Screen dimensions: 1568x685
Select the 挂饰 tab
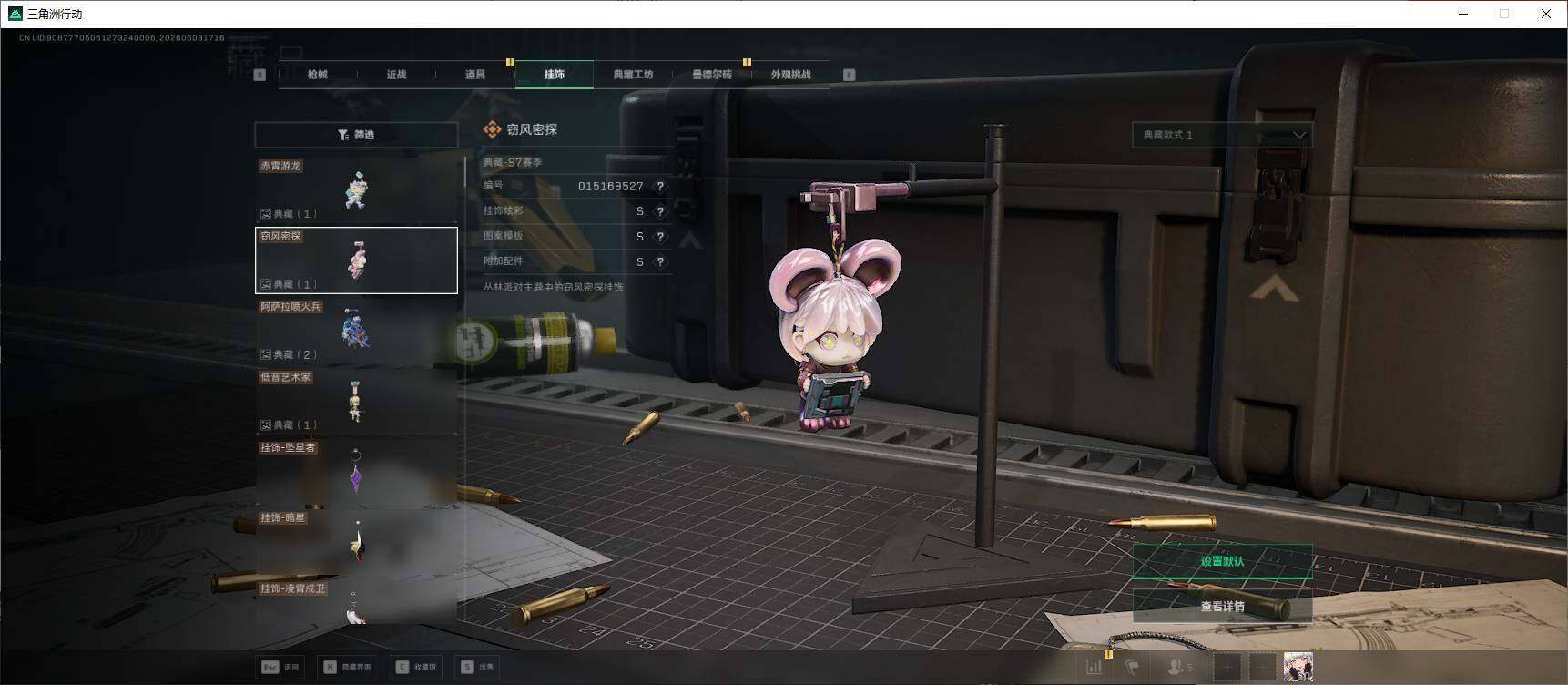click(555, 75)
